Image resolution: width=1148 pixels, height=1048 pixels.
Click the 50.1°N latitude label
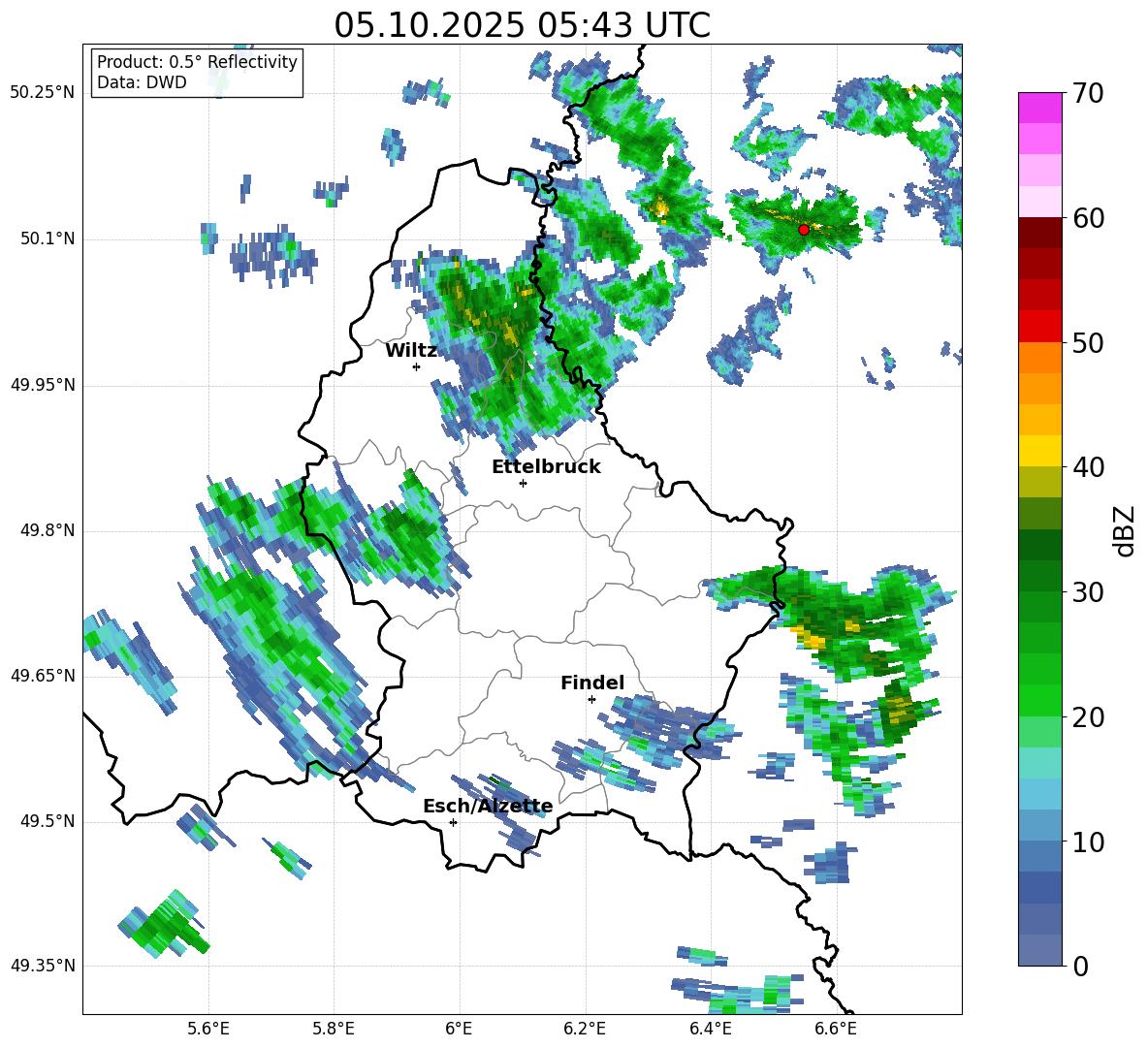(x=48, y=239)
